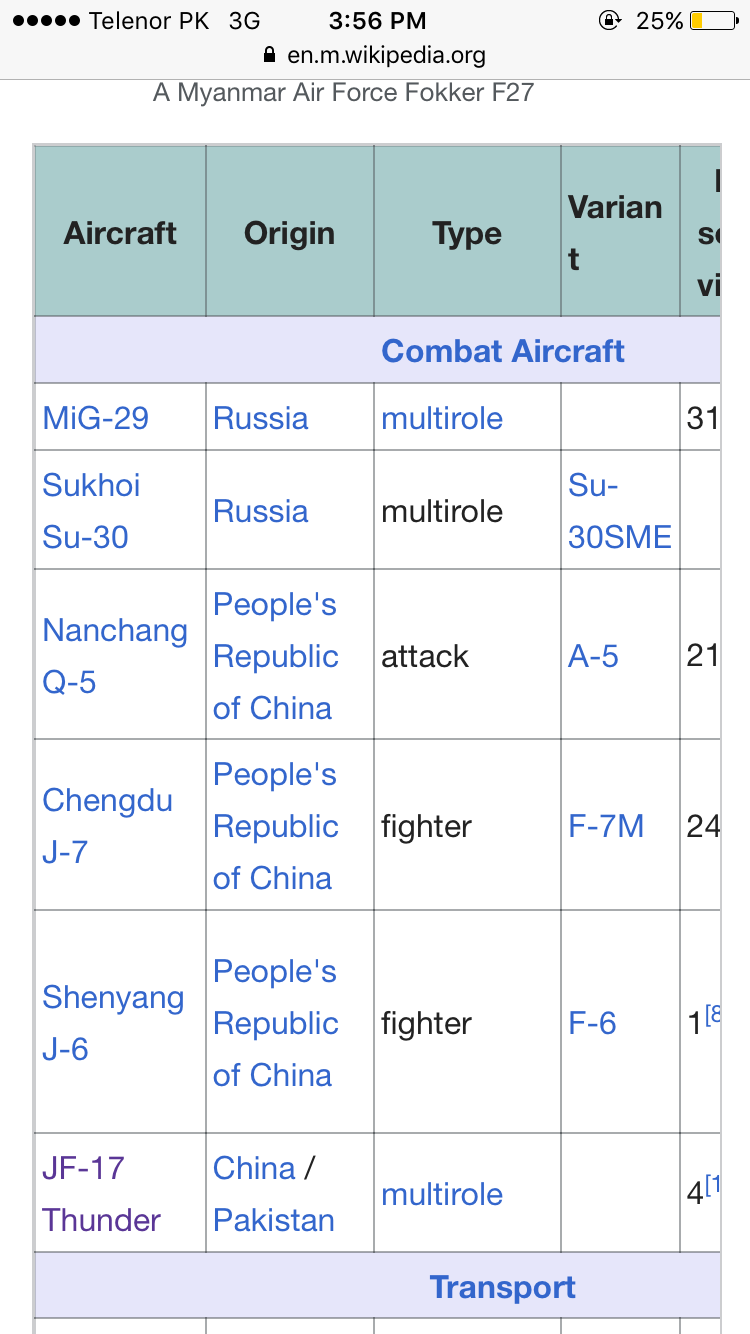Image resolution: width=750 pixels, height=1334 pixels.
Task: Open the Sukhoi Su-30 link
Action: tap(91, 511)
